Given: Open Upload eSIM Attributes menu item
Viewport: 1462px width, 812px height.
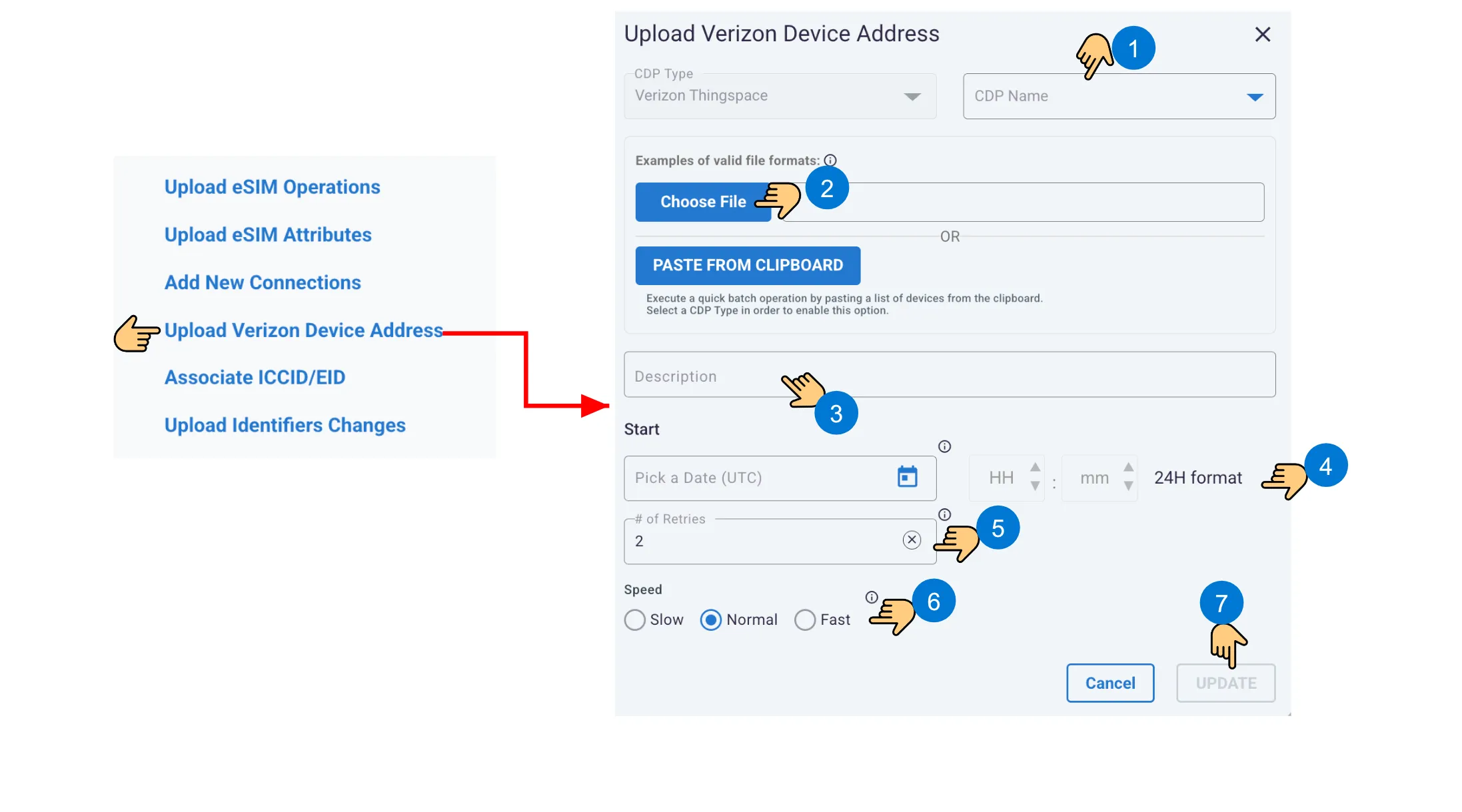Looking at the screenshot, I should [x=268, y=235].
